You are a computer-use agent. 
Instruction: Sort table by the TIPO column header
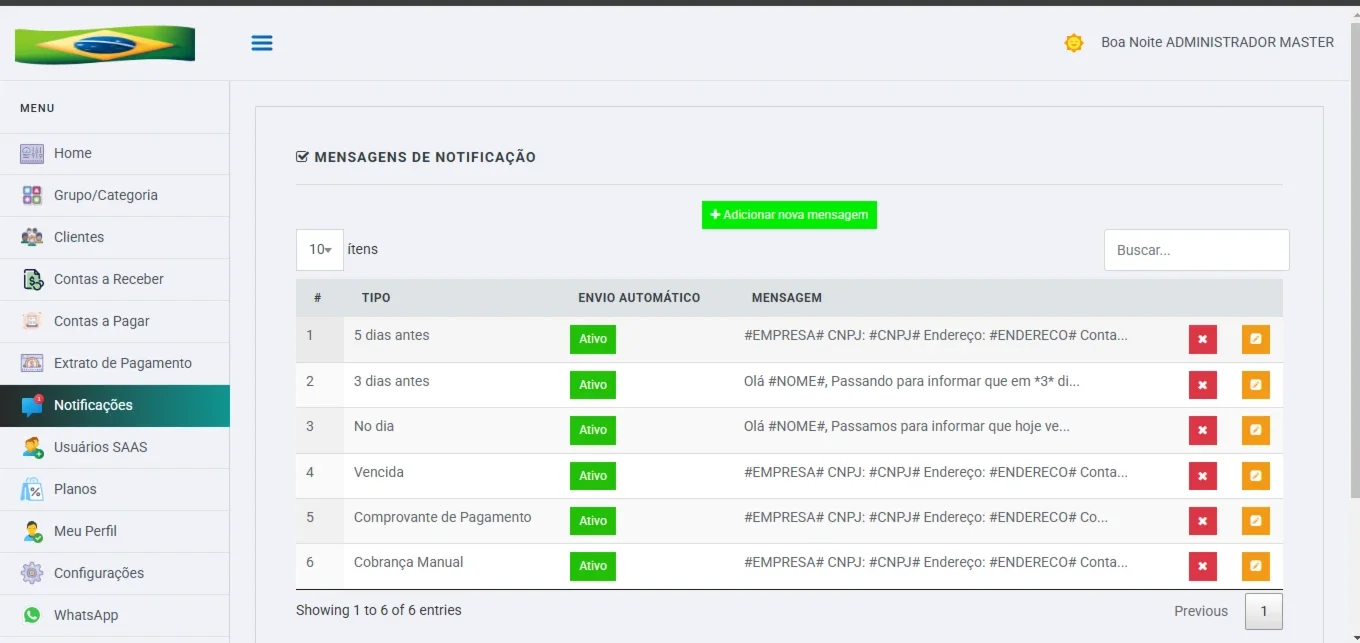(x=376, y=298)
